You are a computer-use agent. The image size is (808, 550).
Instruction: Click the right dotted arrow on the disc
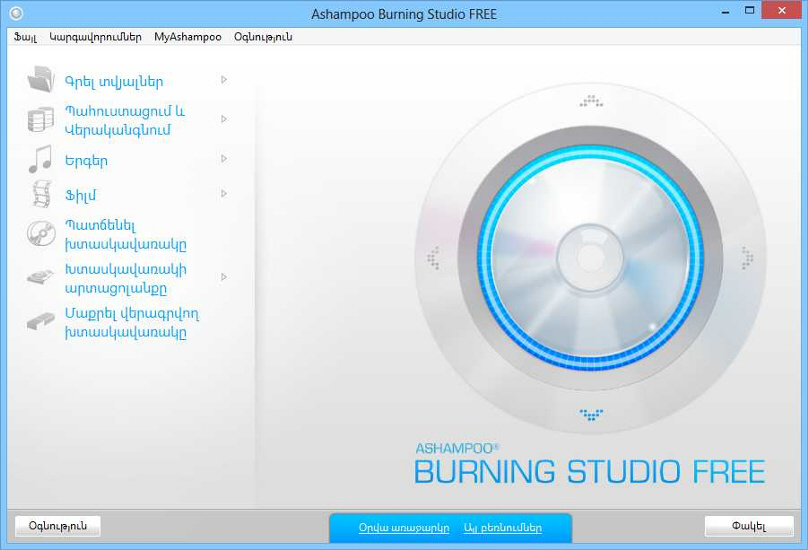pyautogui.click(x=747, y=258)
